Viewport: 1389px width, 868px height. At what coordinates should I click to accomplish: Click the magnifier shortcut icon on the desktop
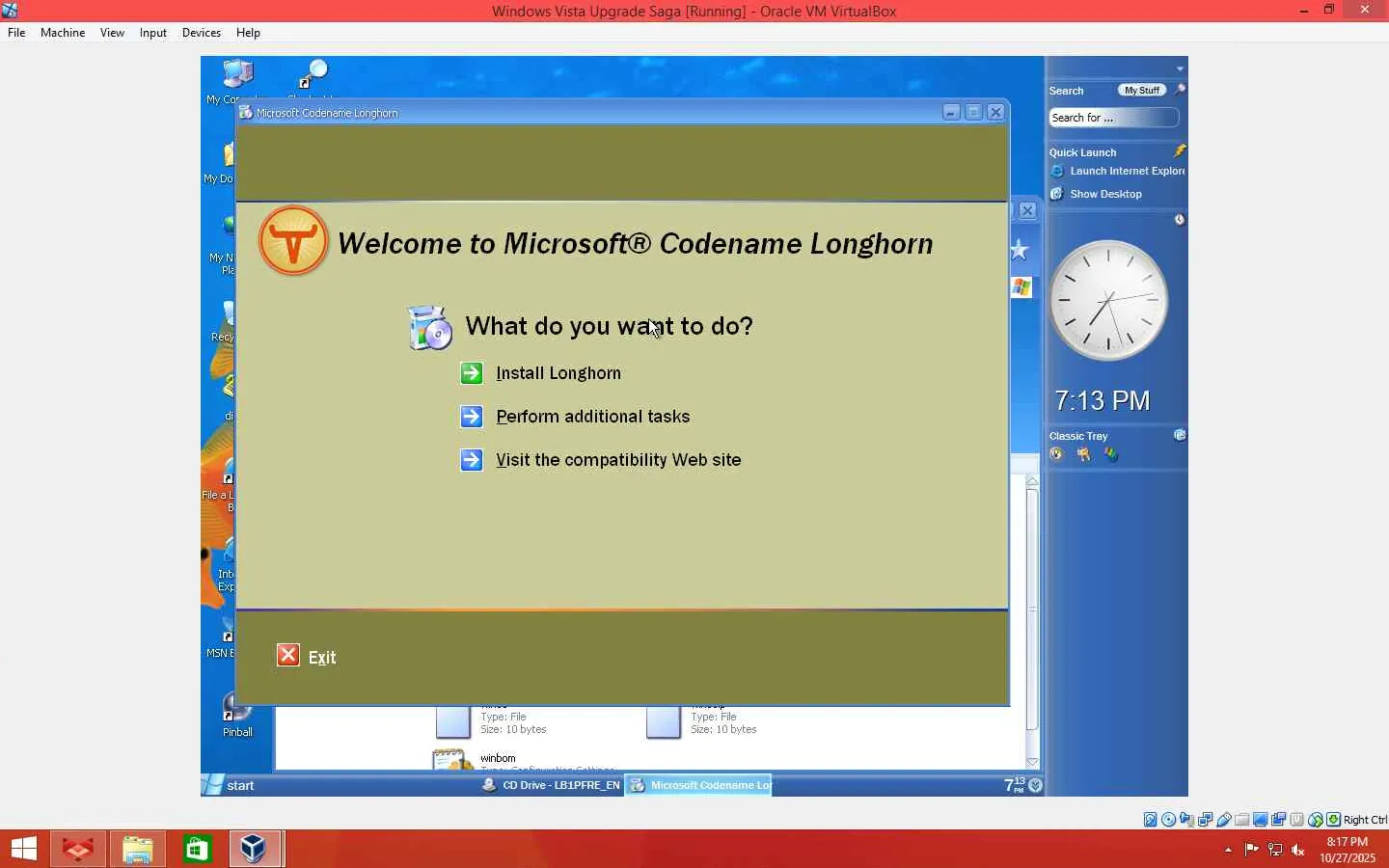(313, 73)
